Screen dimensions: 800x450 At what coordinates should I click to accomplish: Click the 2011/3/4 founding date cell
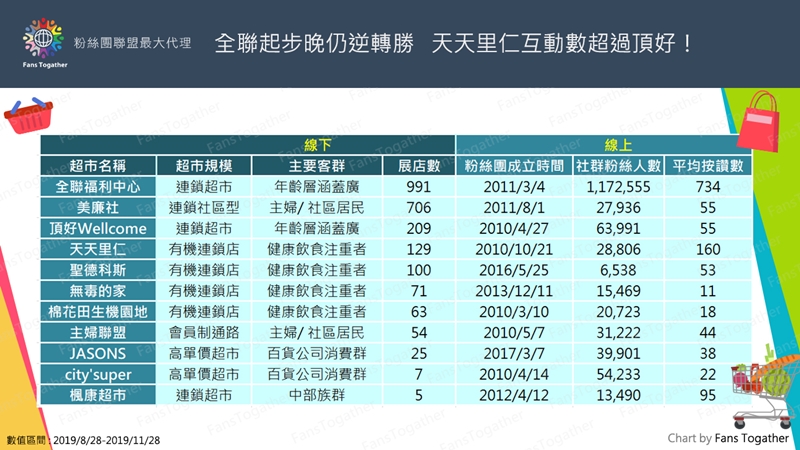[514, 187]
